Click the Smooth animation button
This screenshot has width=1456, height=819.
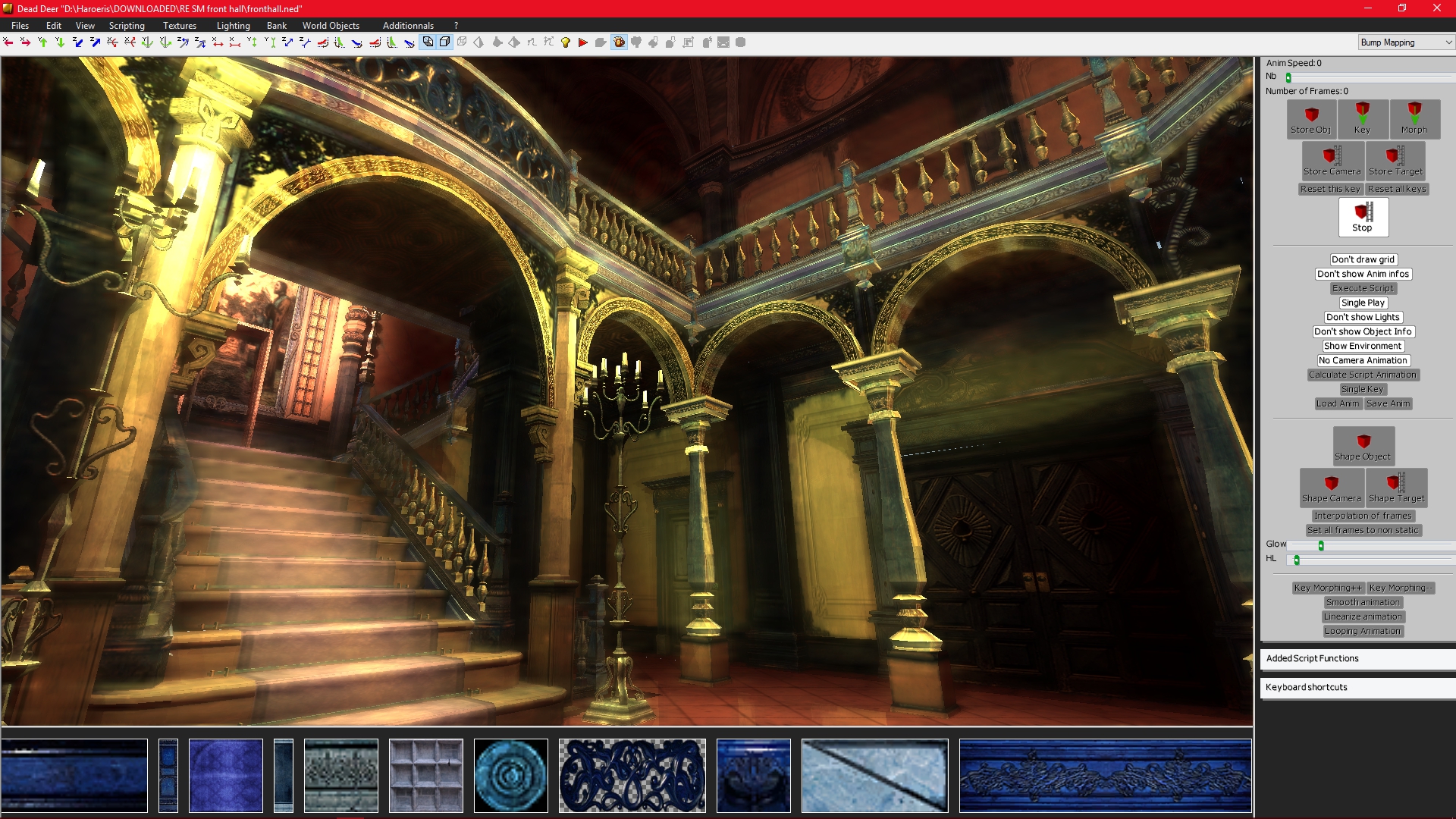1363,602
